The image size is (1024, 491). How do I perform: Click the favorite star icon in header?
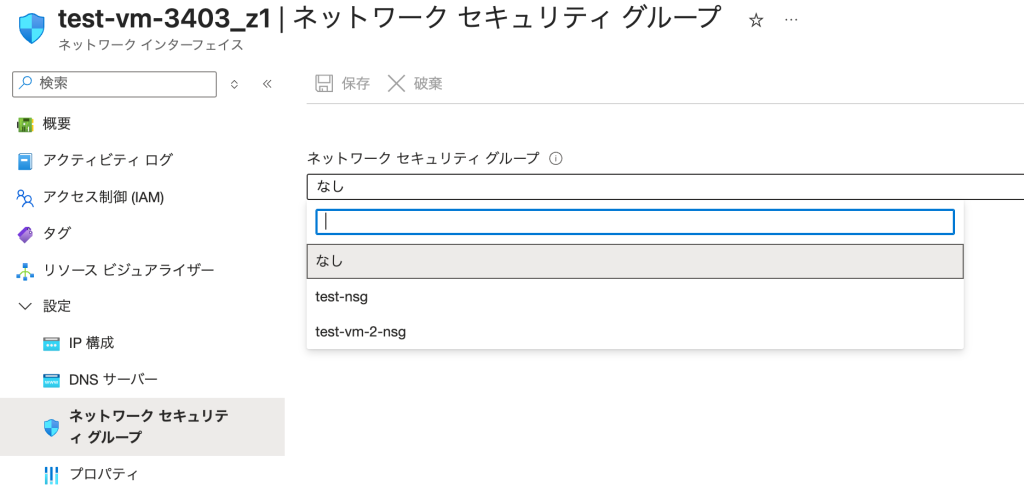pos(756,21)
